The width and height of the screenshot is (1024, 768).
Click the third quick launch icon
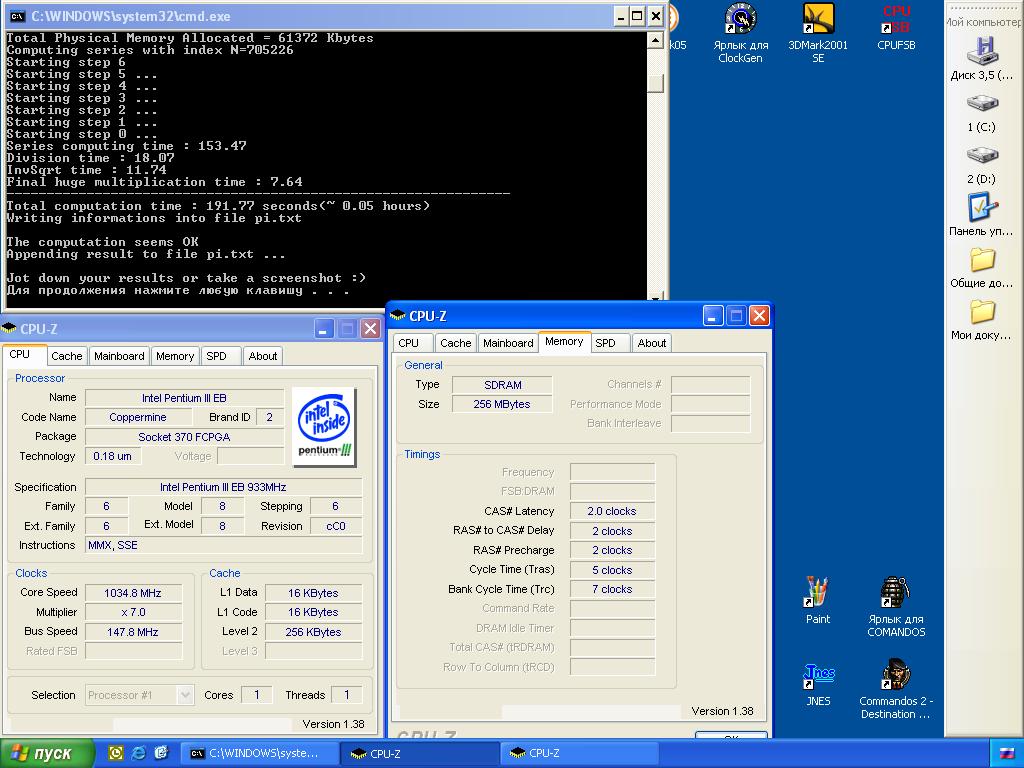click(x=161, y=753)
